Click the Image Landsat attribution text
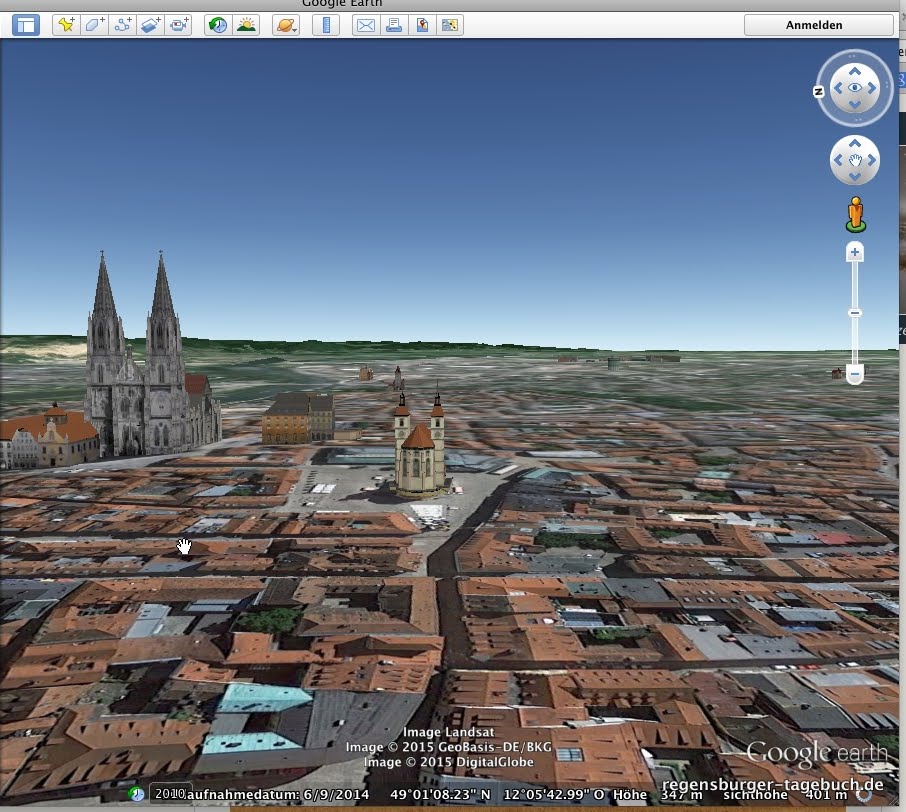The width and height of the screenshot is (906, 812). click(x=448, y=732)
